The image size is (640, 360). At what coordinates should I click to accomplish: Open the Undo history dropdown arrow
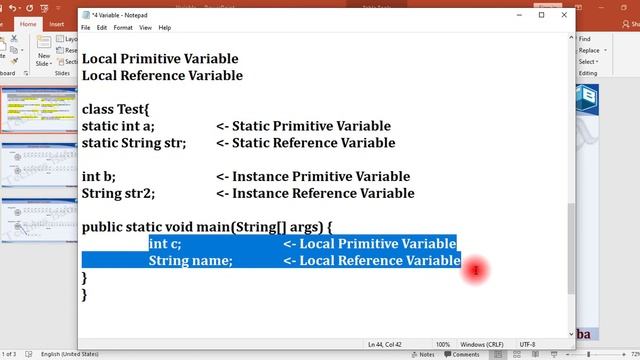click(20, 8)
